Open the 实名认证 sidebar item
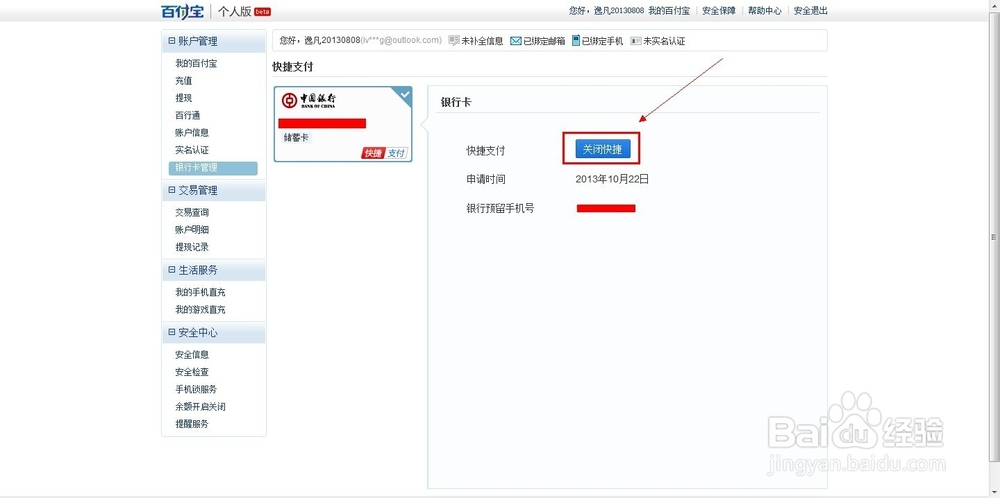The image size is (1000, 498). tap(192, 150)
